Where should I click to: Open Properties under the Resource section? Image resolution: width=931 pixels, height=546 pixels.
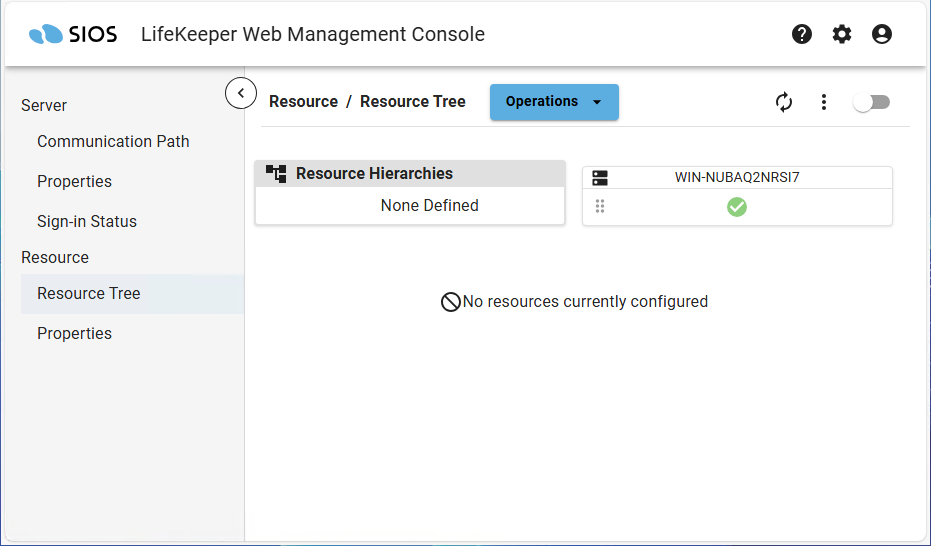click(x=74, y=333)
